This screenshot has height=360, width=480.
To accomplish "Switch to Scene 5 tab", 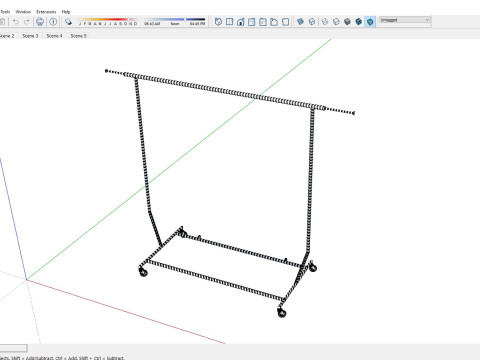I will tap(78, 36).
